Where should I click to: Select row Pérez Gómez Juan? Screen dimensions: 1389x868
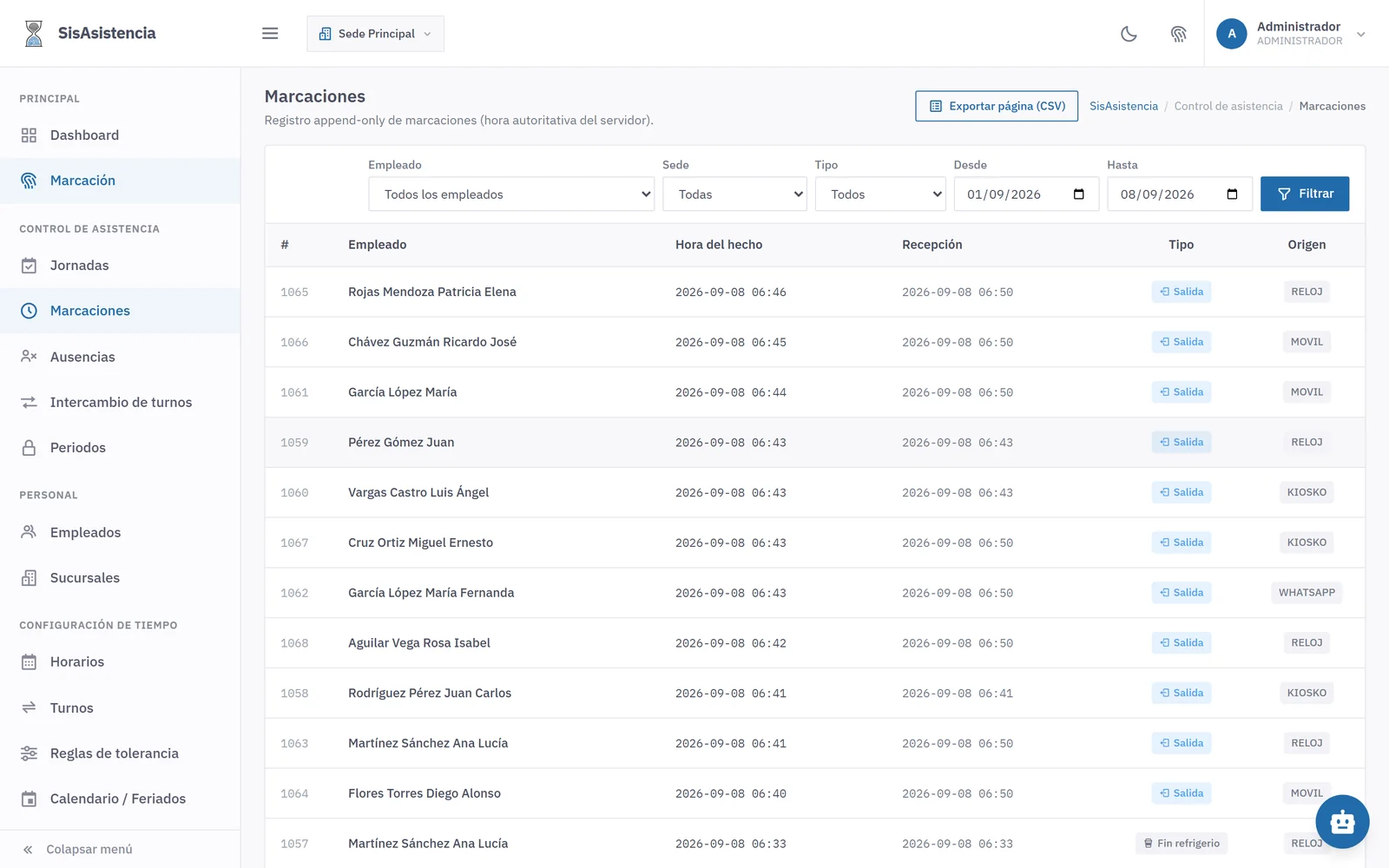[x=814, y=443]
